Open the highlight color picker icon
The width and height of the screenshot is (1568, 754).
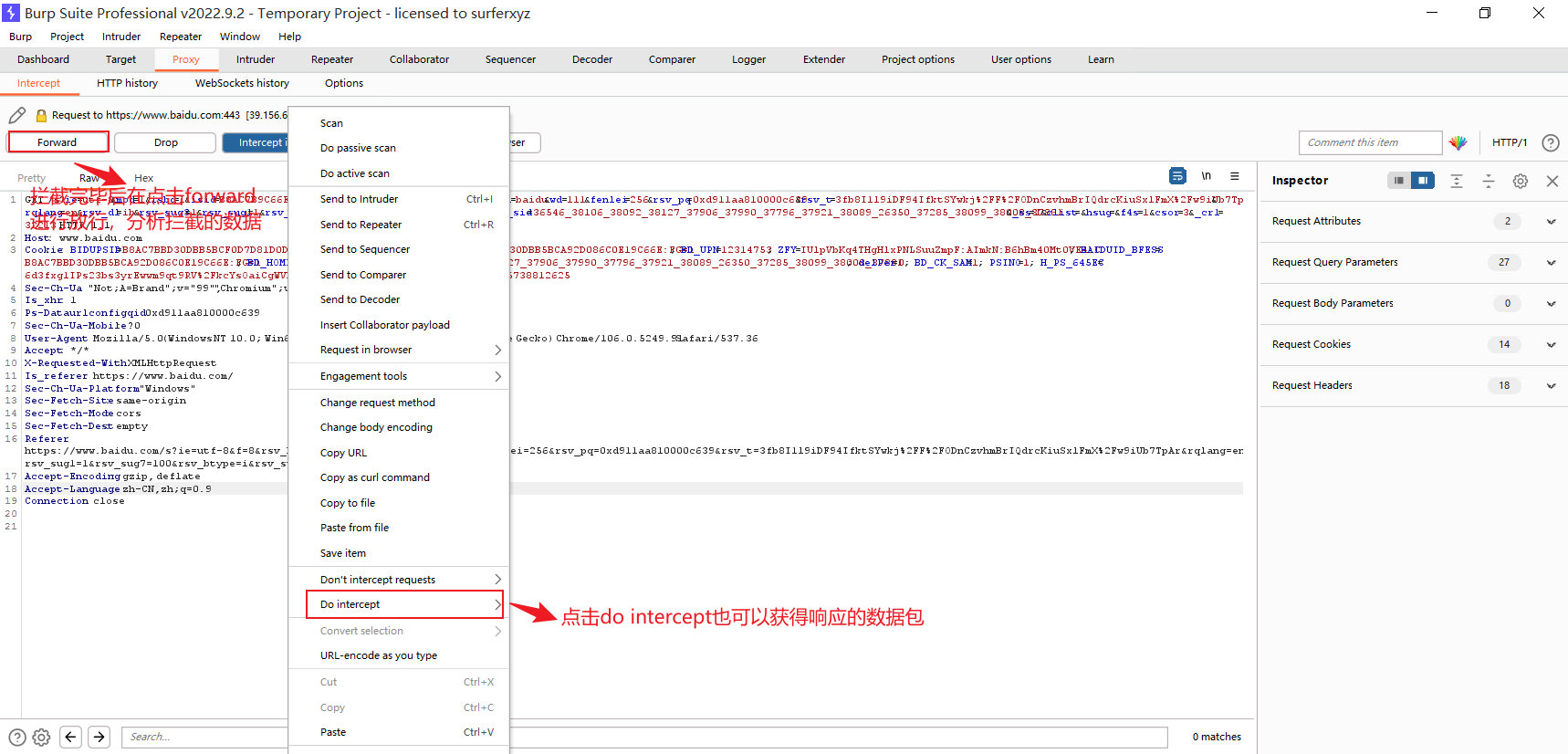(1458, 142)
